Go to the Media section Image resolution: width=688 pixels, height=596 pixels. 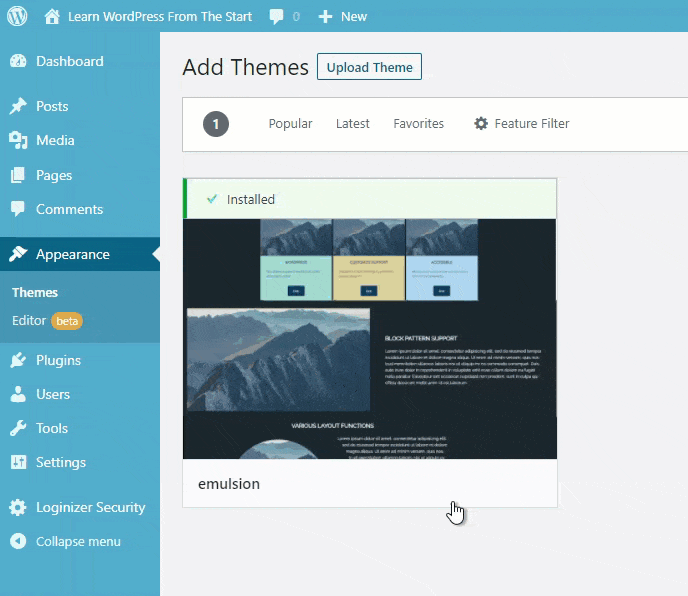click(80, 140)
